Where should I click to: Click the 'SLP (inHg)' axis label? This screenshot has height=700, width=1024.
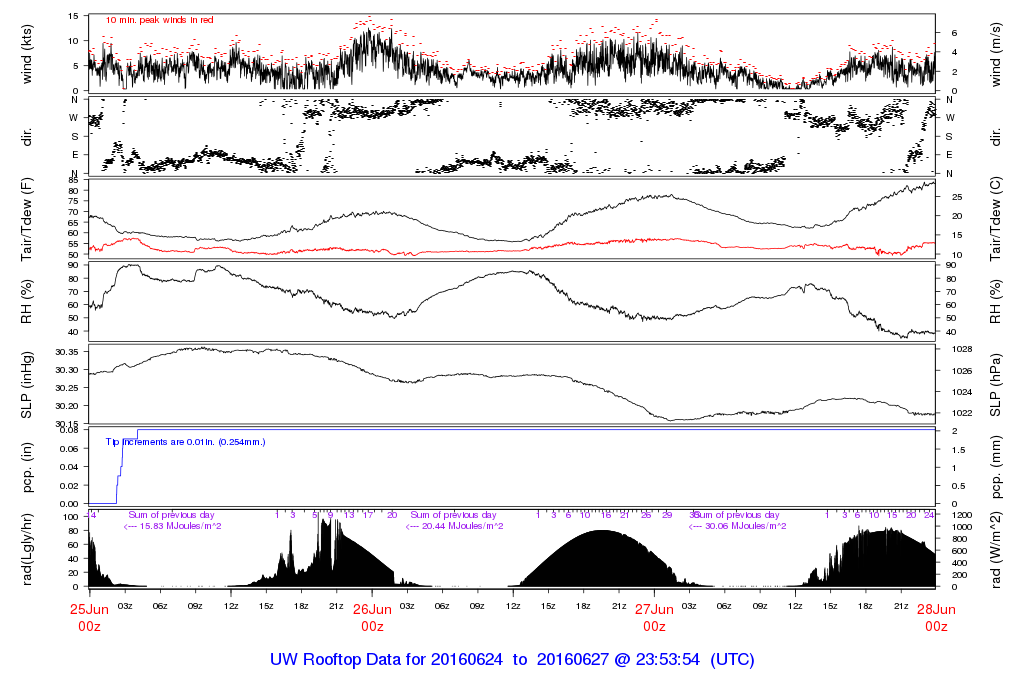(27, 384)
